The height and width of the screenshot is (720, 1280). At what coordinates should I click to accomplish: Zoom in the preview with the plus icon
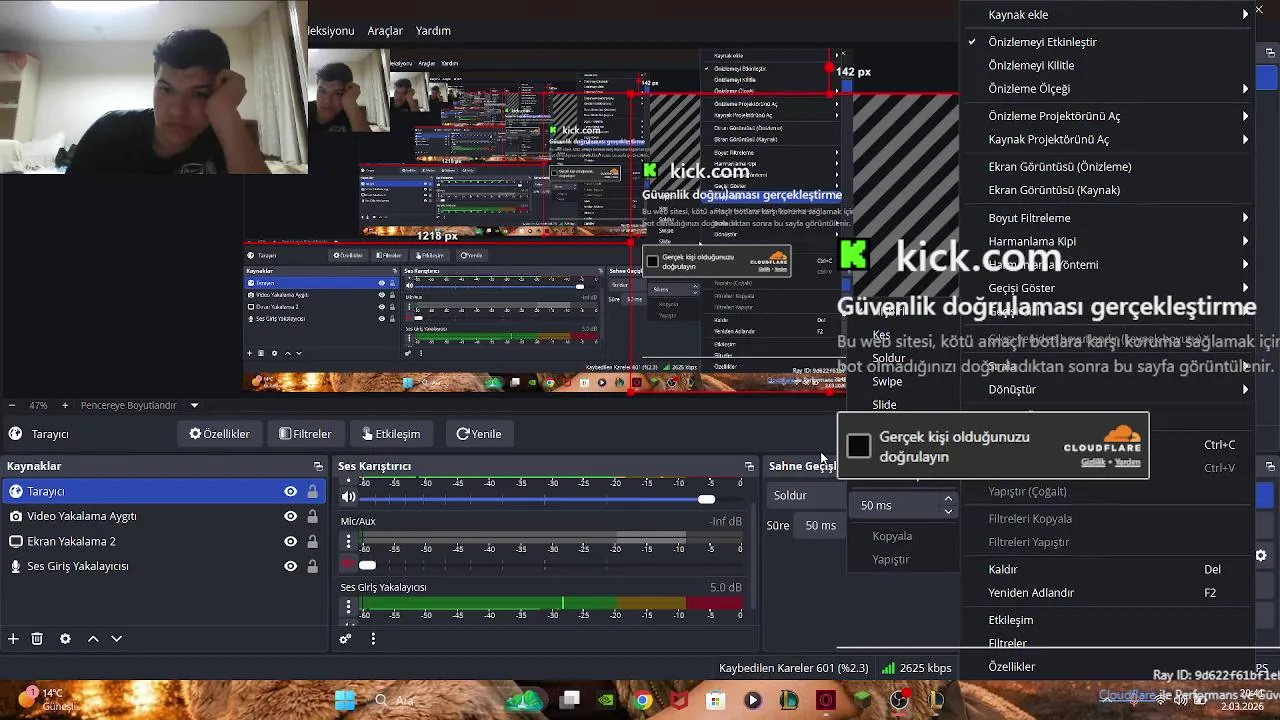tap(65, 405)
